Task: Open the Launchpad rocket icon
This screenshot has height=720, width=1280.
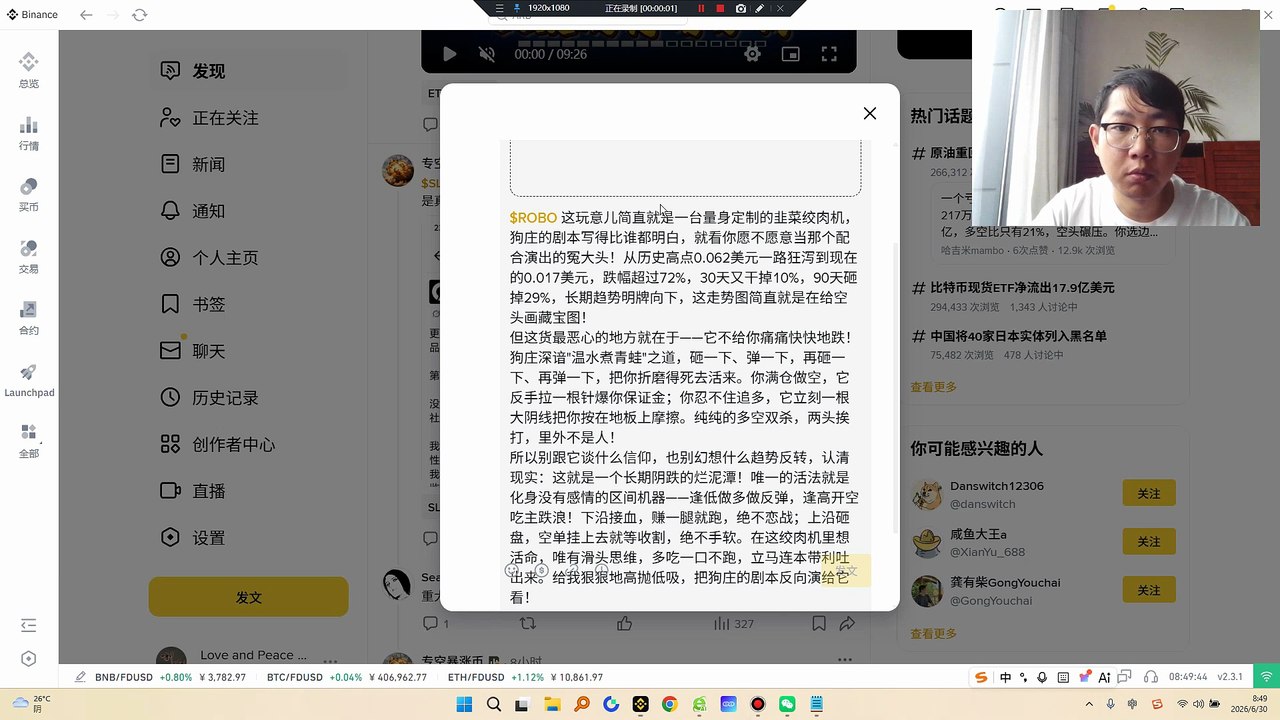Action: 28,372
